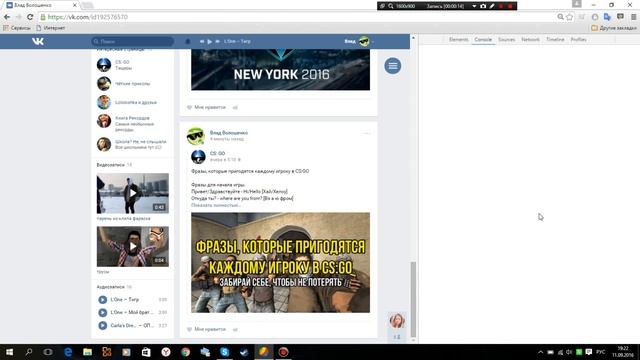Play audio L'One – Мой брат
640x360 pixels.
point(103,312)
